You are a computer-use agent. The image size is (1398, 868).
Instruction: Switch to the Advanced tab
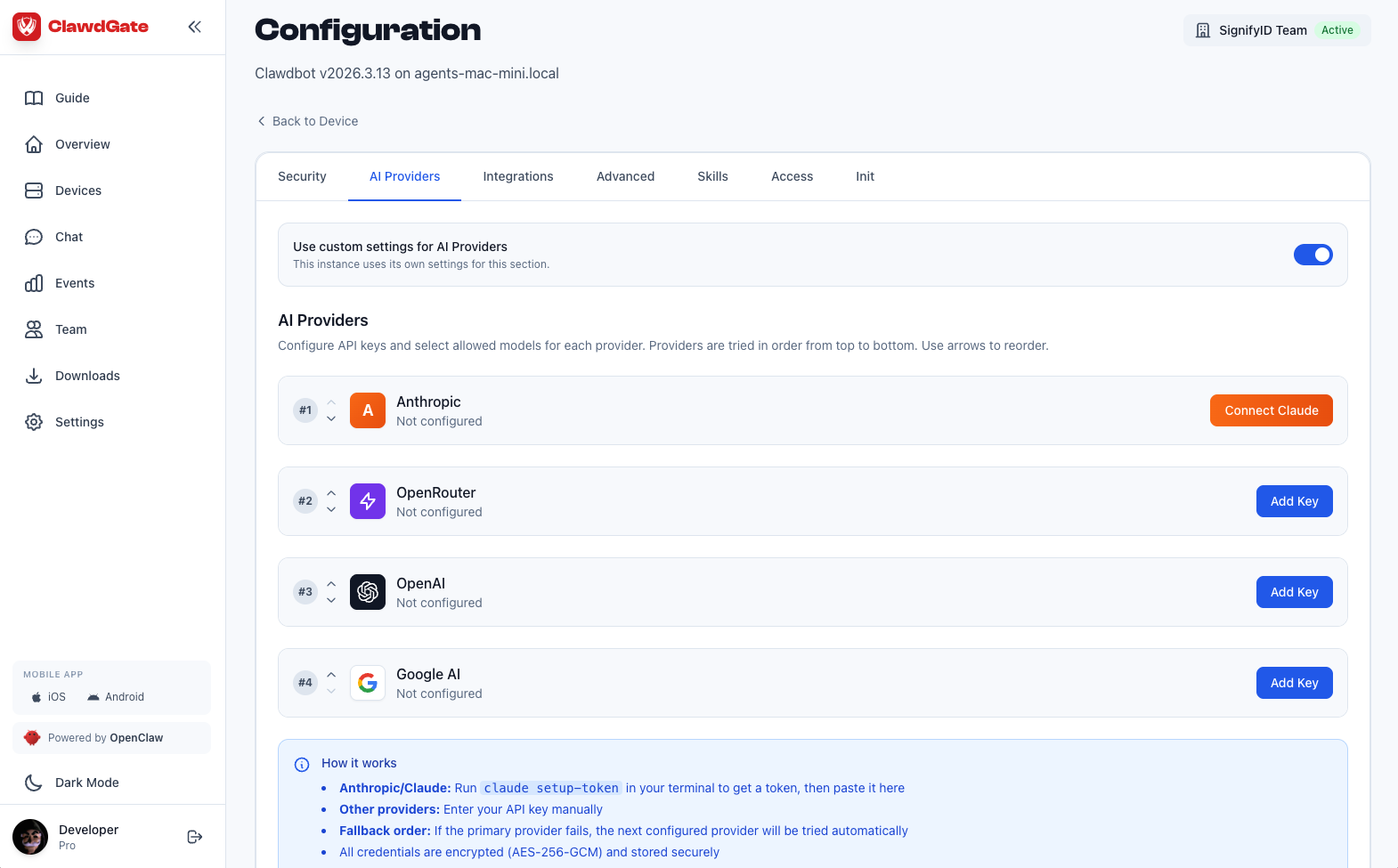point(625,176)
